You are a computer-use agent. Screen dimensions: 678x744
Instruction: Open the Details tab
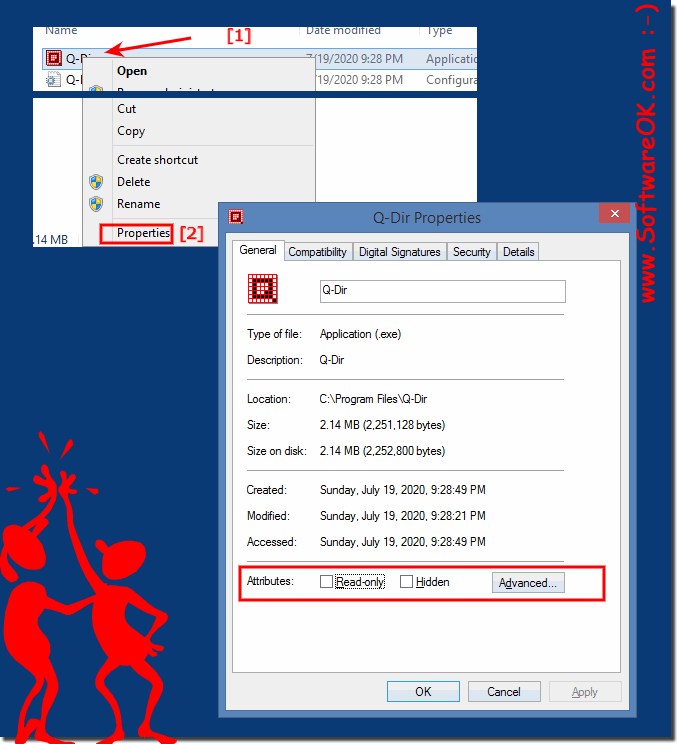coord(519,252)
